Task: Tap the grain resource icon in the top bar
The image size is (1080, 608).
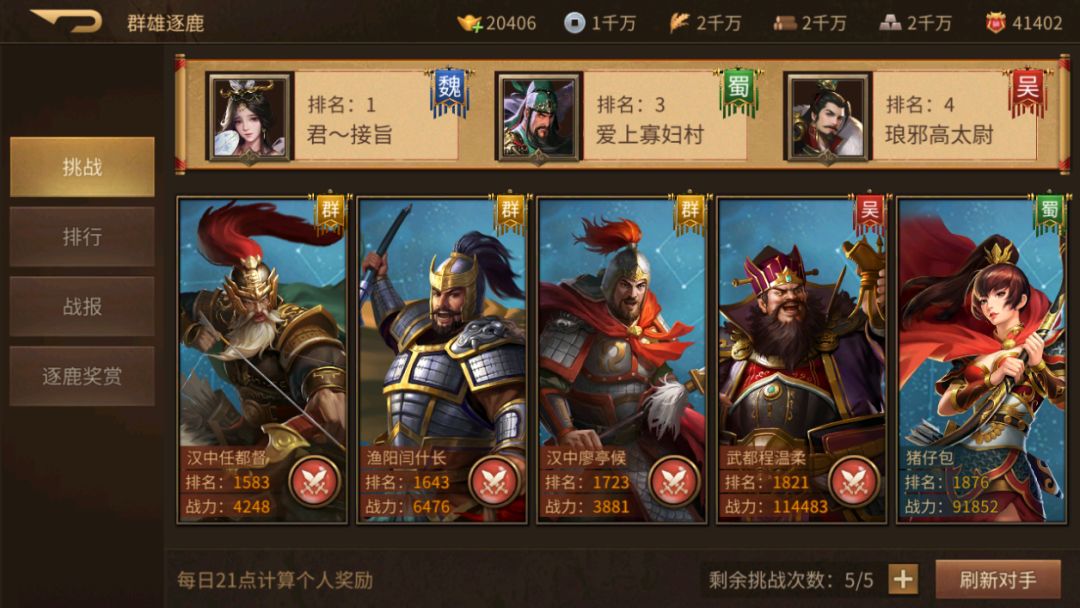Action: [680, 23]
